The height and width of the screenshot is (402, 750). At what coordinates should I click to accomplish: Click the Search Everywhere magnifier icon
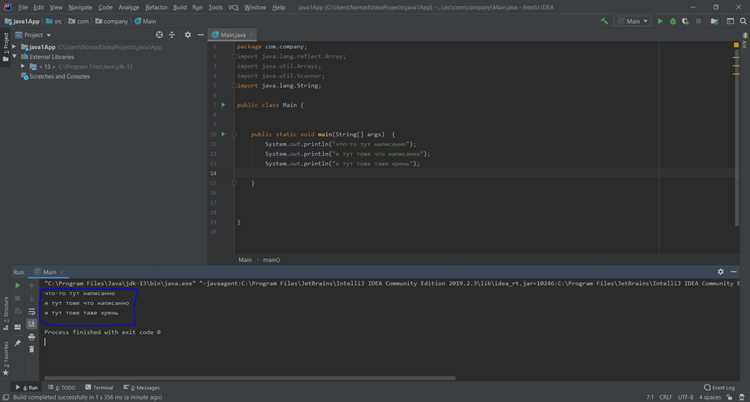[x=743, y=21]
